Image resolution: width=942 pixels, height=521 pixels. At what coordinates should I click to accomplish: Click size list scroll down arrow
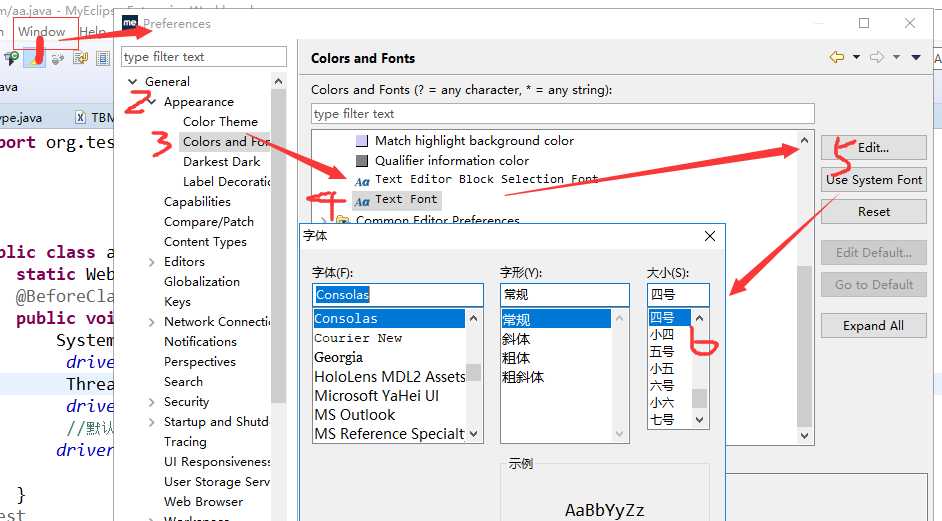click(x=699, y=420)
